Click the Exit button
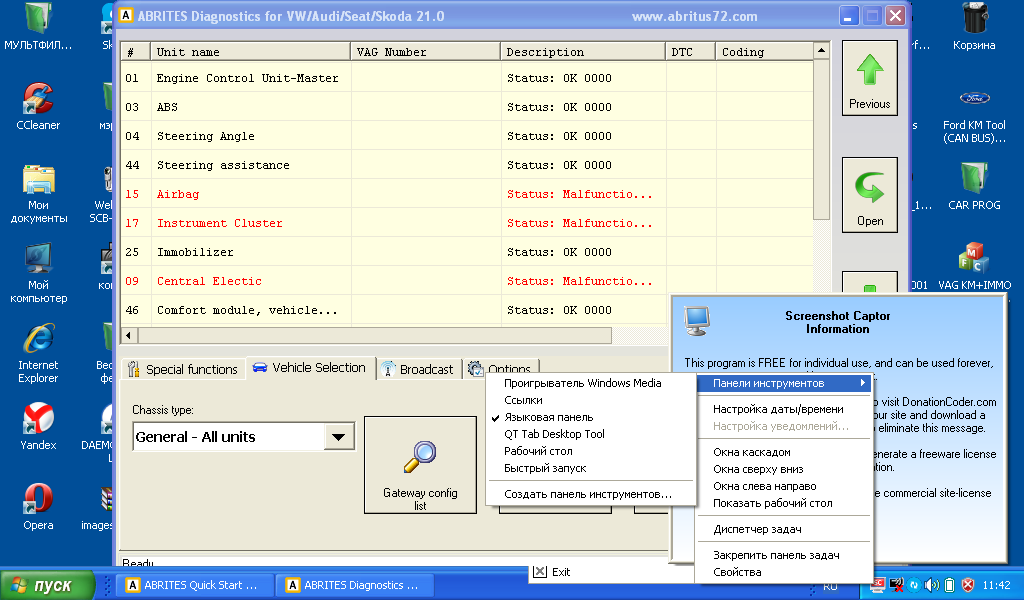Screen dimensions: 1024x600 click(552, 572)
